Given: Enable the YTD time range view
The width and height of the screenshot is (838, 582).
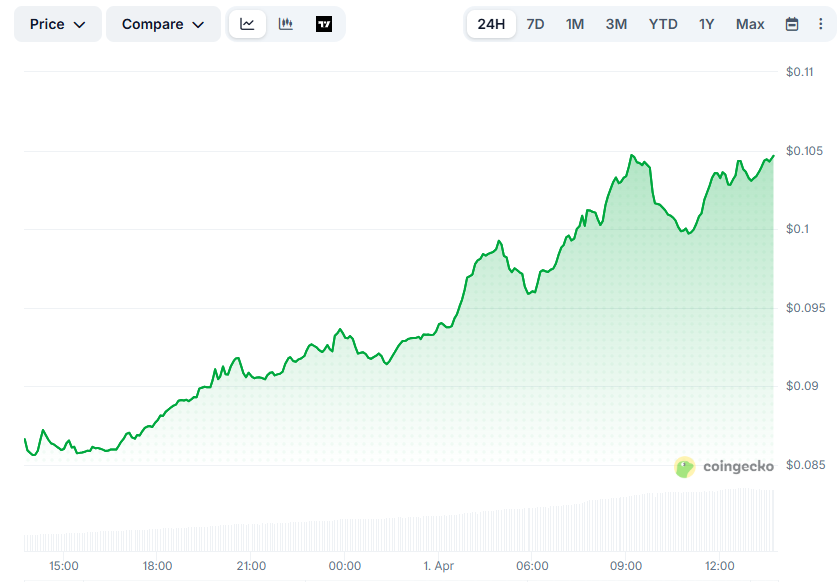Looking at the screenshot, I should [x=663, y=23].
